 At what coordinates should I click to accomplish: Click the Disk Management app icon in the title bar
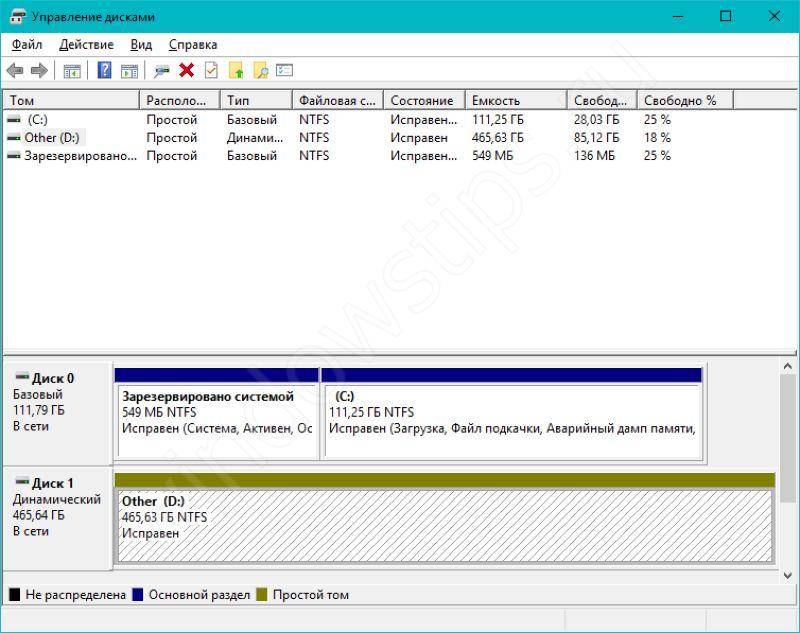(17, 17)
